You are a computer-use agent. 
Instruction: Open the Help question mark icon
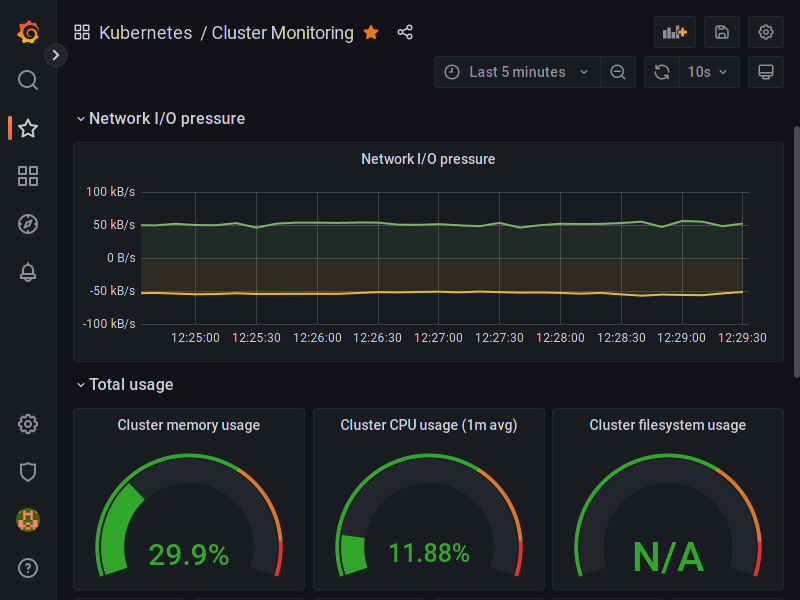click(28, 568)
